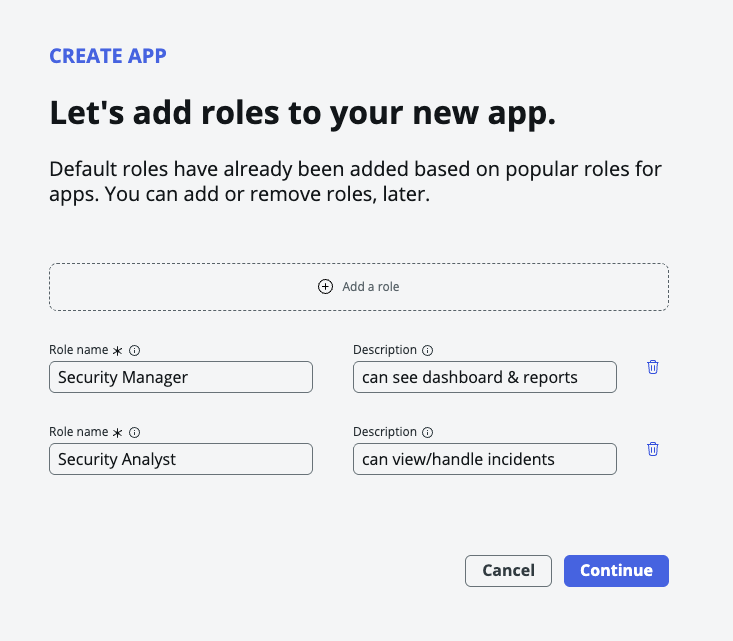Click the Role name label above Security Manager

click(x=78, y=350)
